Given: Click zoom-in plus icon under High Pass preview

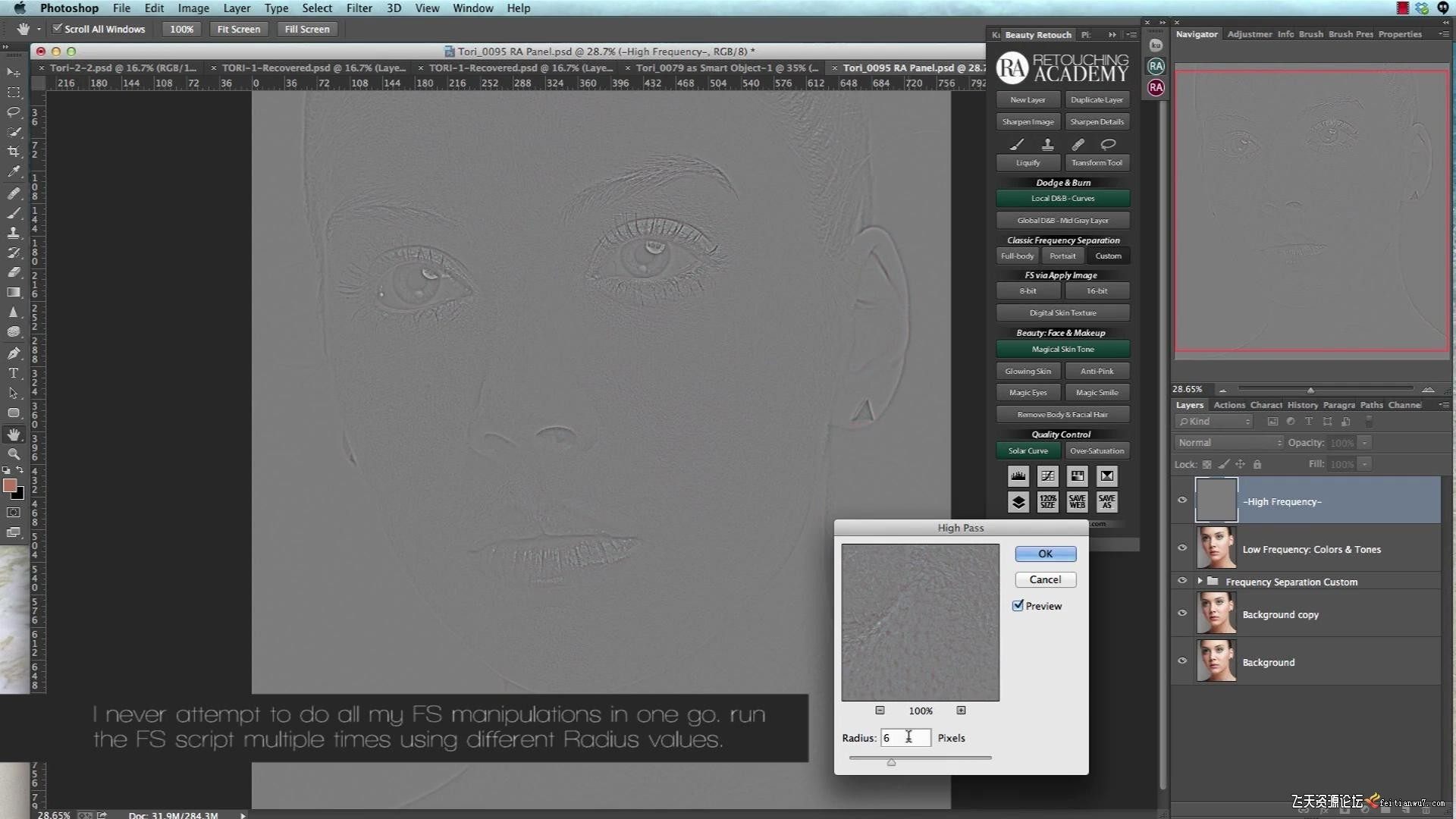Looking at the screenshot, I should pos(961,711).
